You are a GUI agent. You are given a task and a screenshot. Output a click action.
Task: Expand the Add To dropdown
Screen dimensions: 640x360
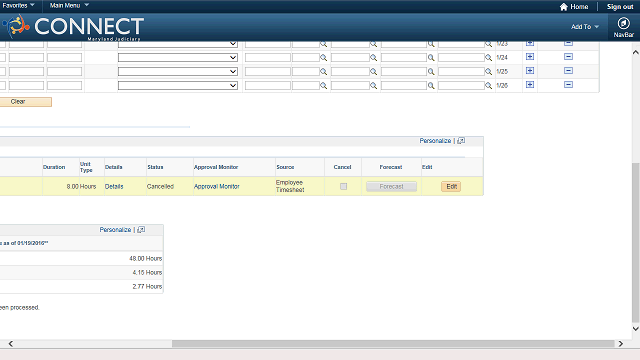pos(584,27)
